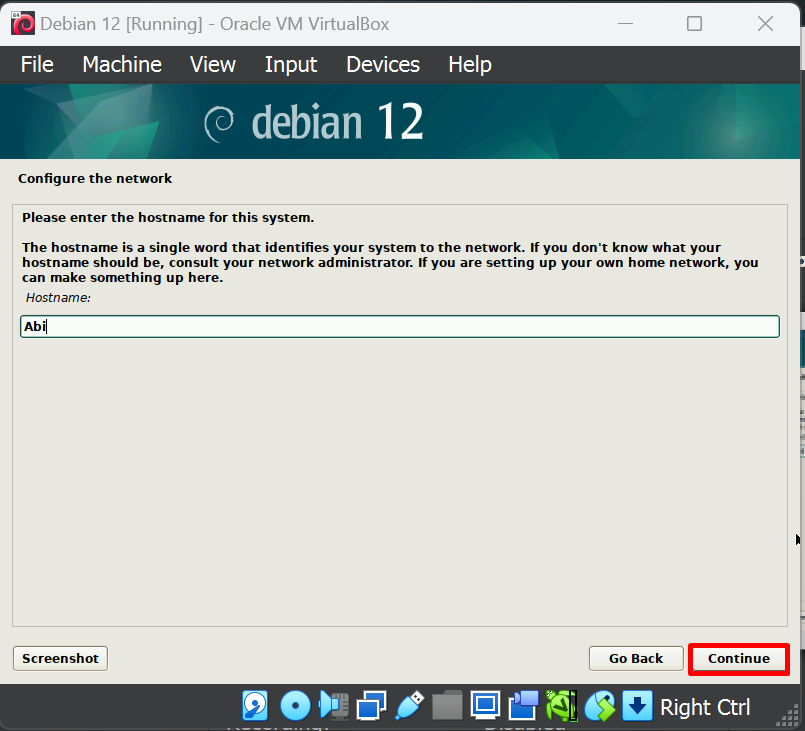Open the optical disk status icon

pos(295,706)
